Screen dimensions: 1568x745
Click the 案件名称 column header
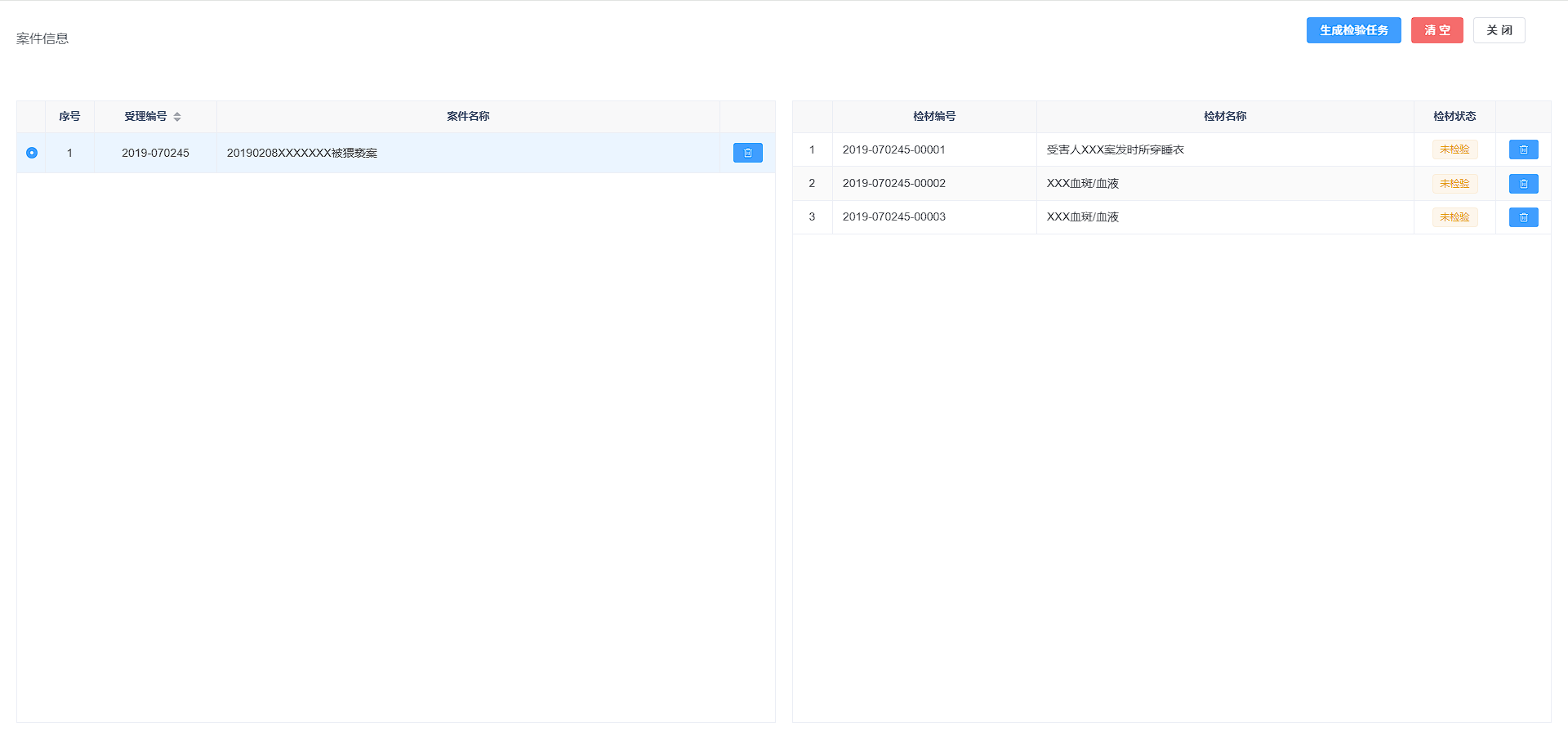[x=468, y=117]
